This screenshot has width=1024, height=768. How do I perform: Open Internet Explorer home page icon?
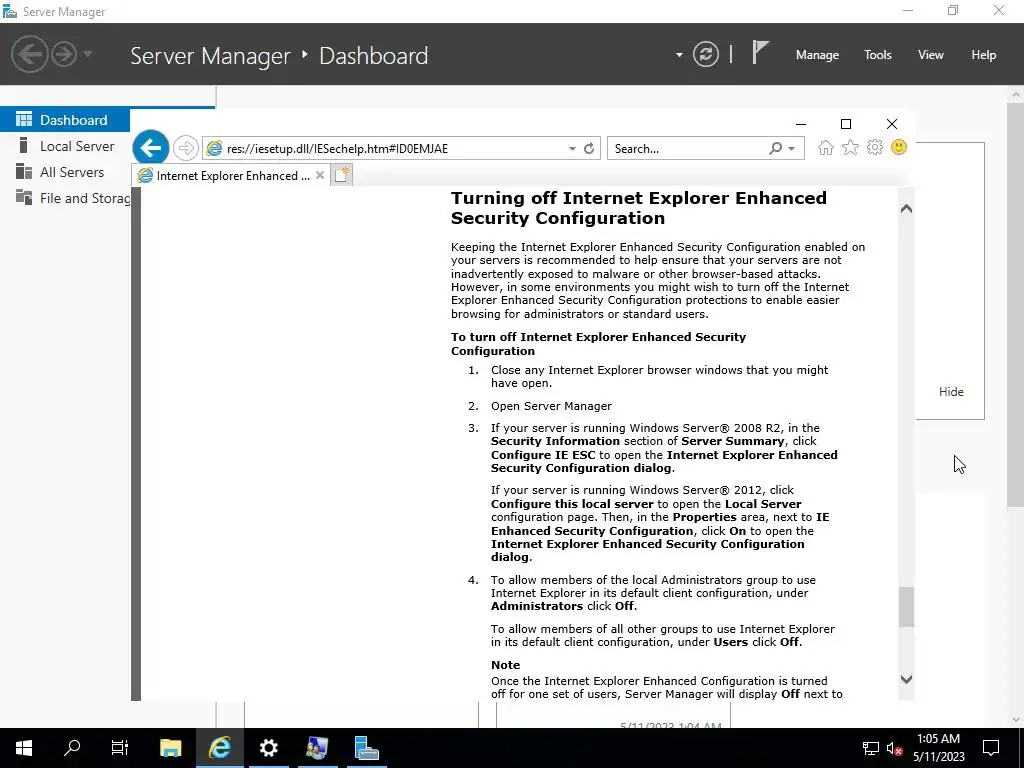[825, 148]
